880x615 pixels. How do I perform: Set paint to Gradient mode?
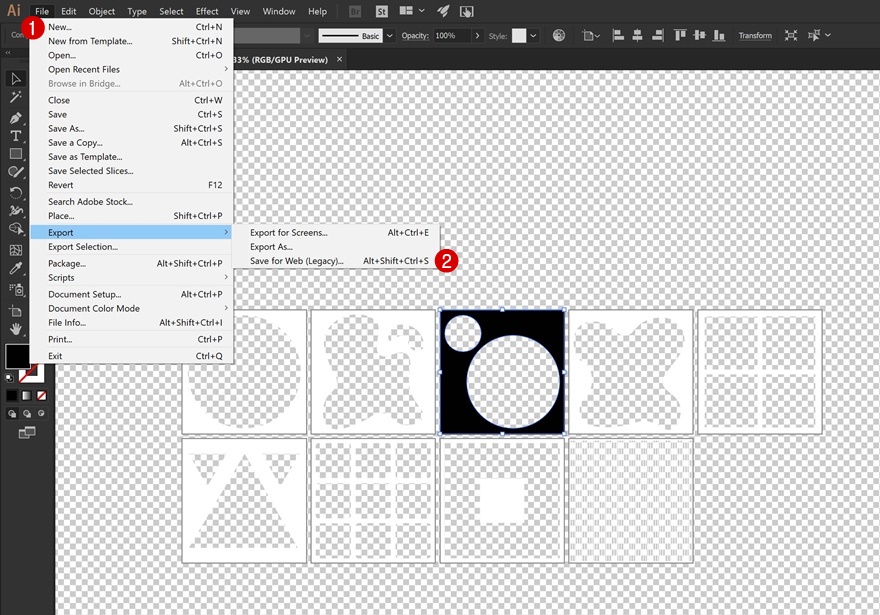(x=26, y=396)
